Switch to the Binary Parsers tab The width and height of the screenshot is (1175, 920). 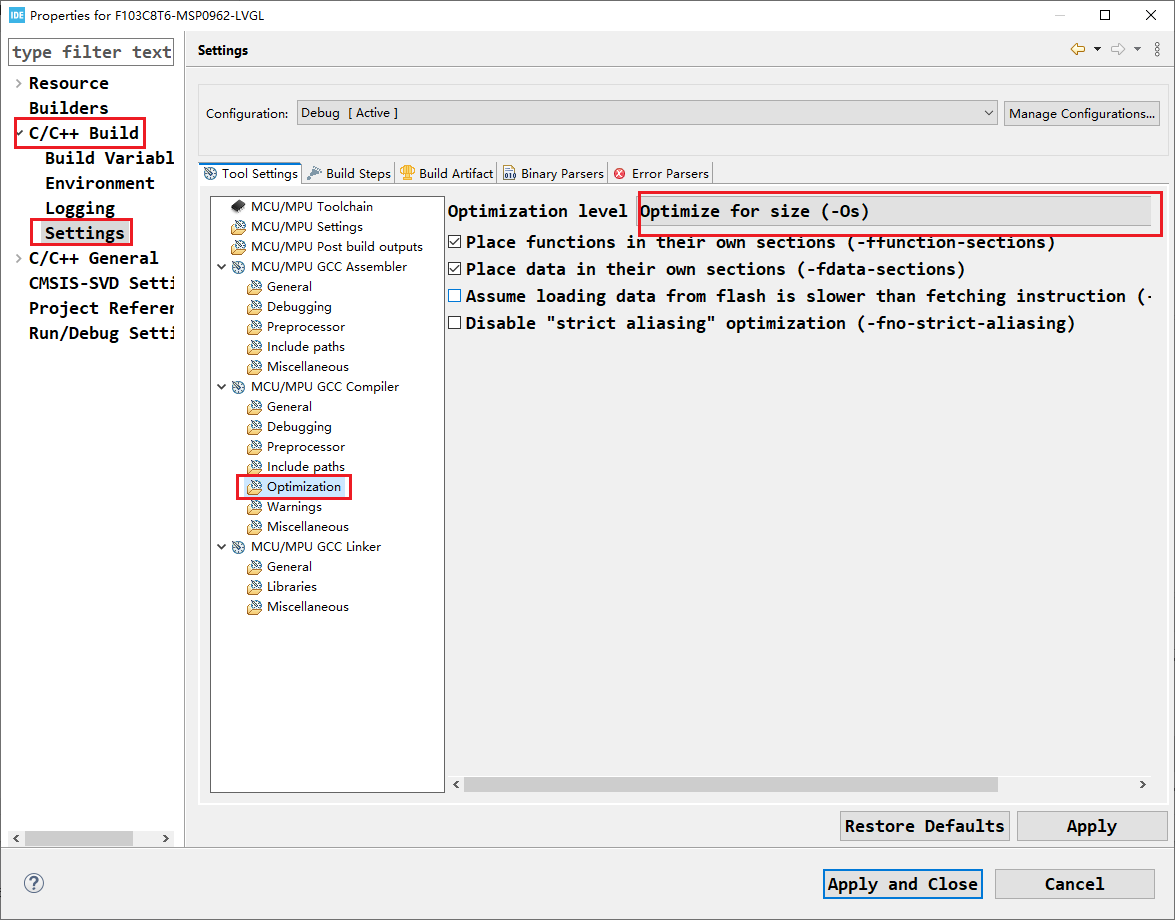click(553, 173)
